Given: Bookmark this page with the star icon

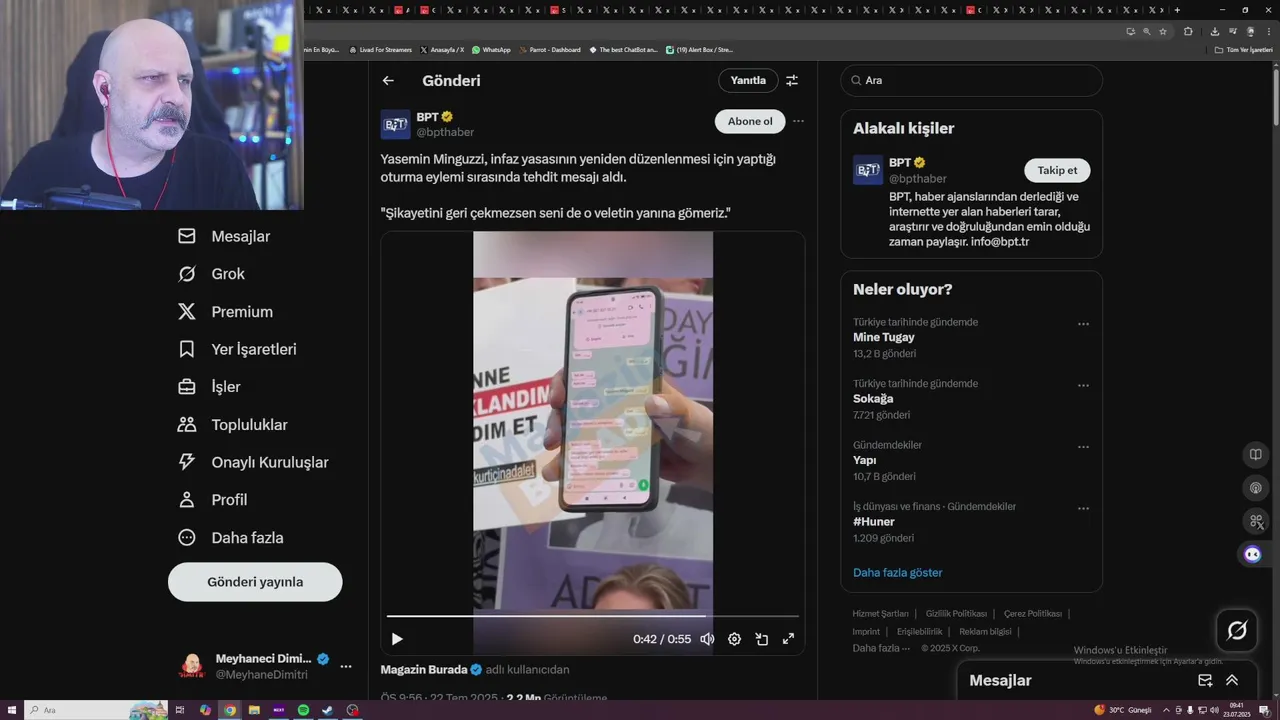Looking at the screenshot, I should point(1163,31).
